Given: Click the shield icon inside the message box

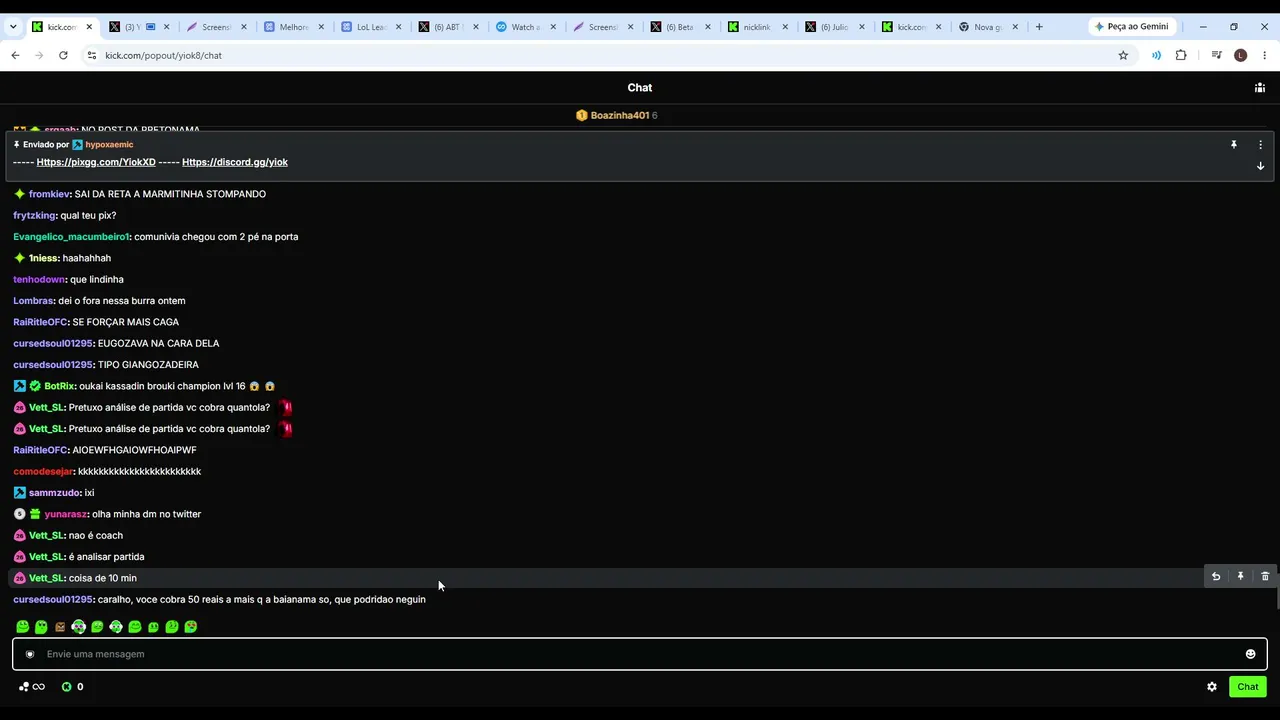Looking at the screenshot, I should click(29, 654).
